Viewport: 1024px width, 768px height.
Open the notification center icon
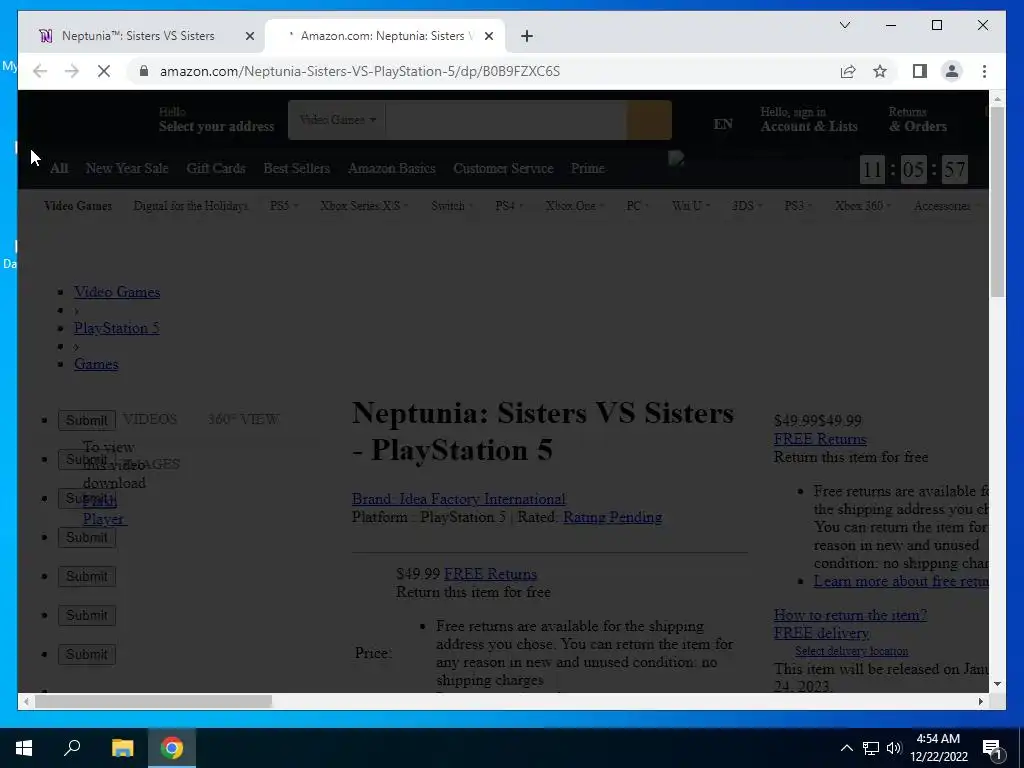click(x=991, y=748)
